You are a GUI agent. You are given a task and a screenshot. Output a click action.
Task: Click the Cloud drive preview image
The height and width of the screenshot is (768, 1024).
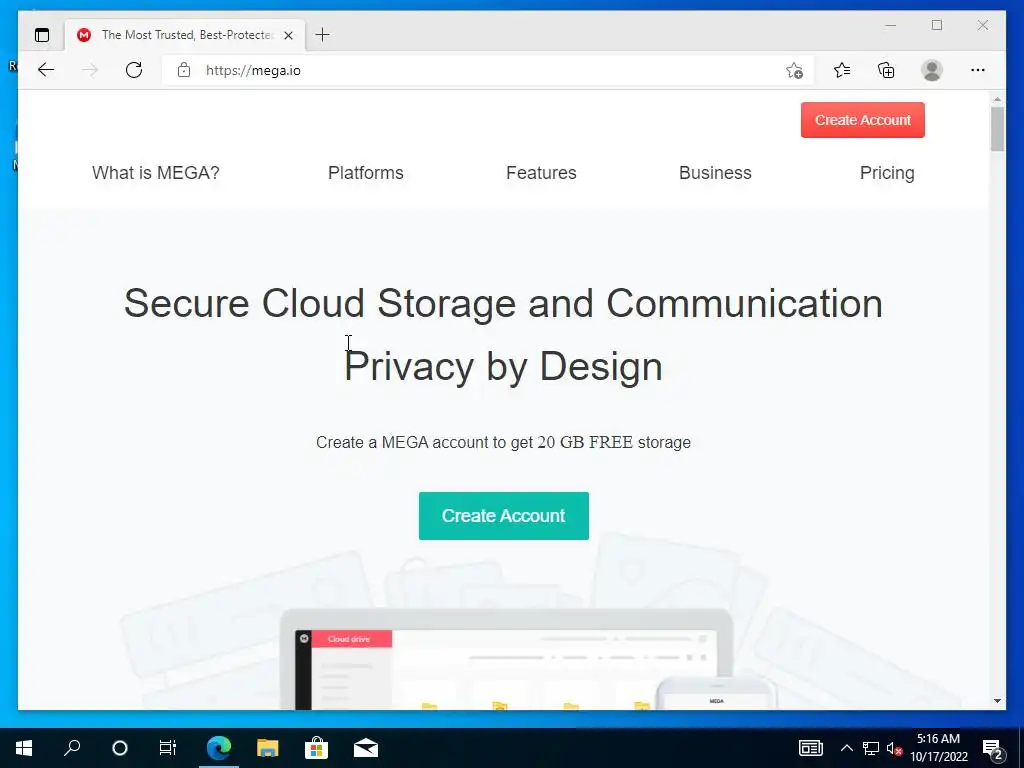point(507,660)
